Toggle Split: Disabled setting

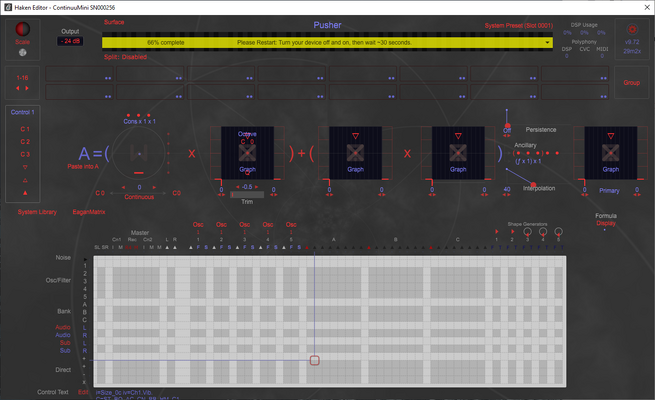tap(125, 57)
